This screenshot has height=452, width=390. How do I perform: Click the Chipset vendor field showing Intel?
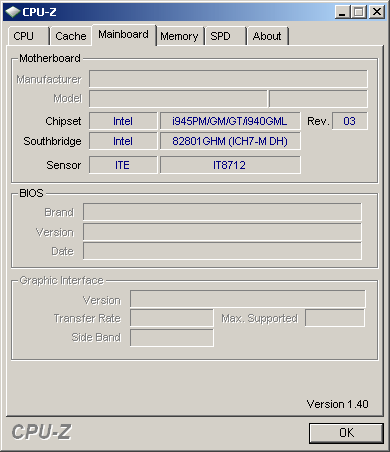pyautogui.click(x=123, y=121)
